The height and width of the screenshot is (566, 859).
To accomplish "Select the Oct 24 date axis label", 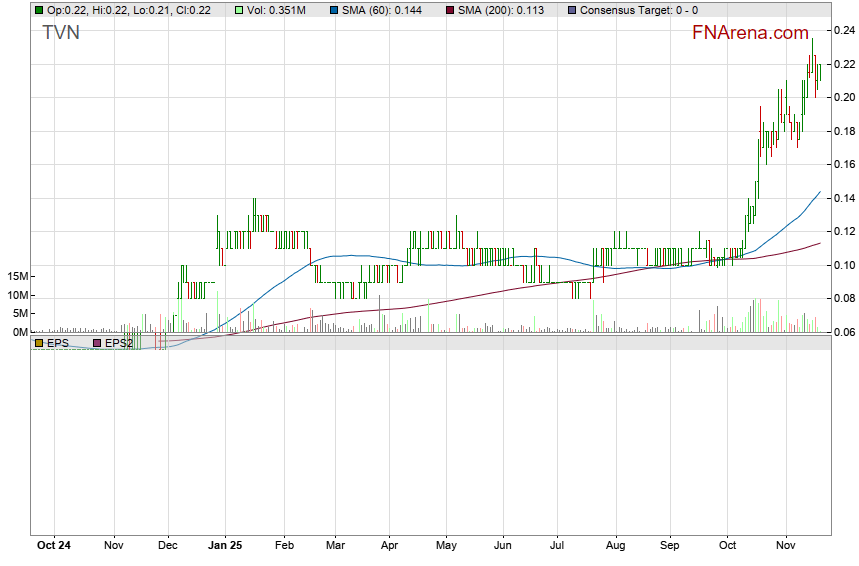I will pos(53,546).
